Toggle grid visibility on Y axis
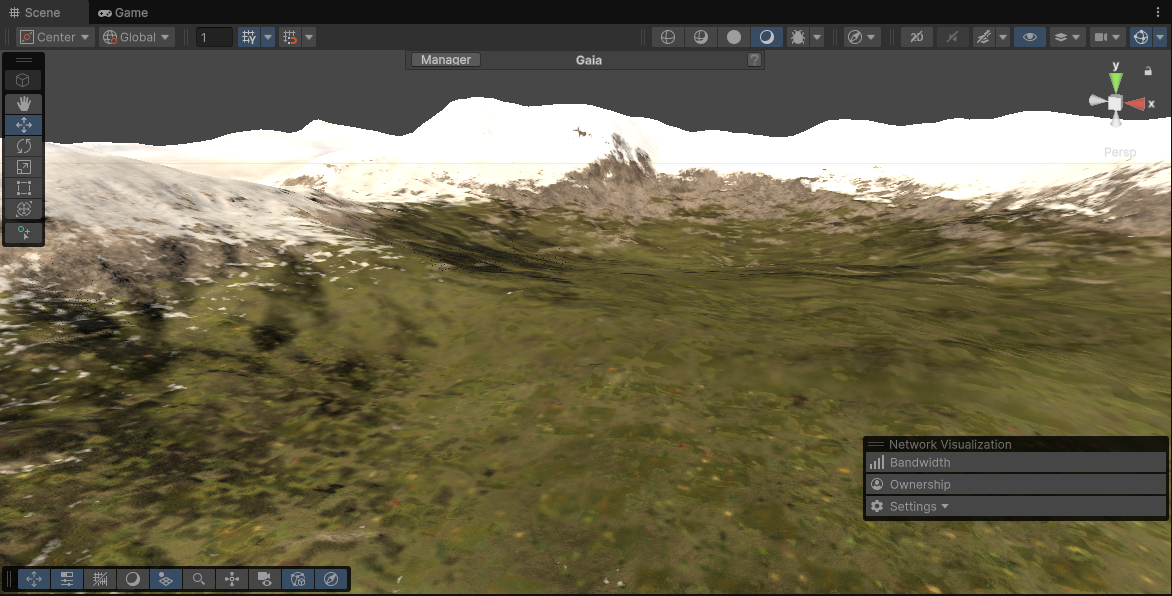The image size is (1172, 596). 248,37
